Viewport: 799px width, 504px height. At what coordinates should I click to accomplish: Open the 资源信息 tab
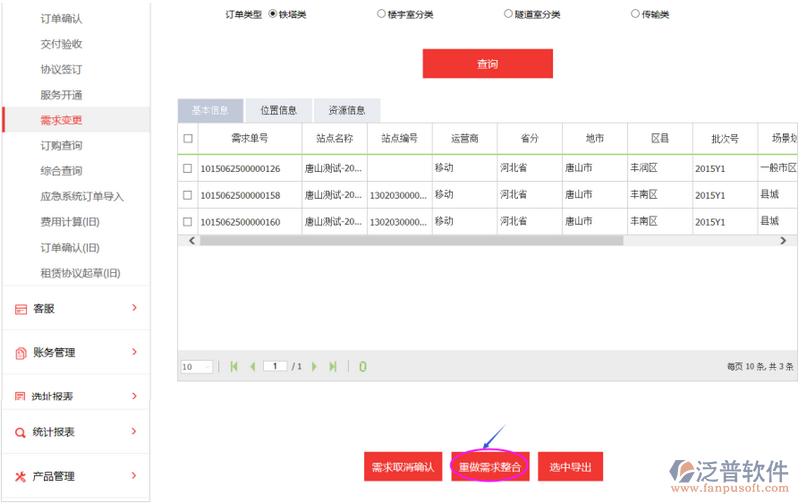pos(346,111)
